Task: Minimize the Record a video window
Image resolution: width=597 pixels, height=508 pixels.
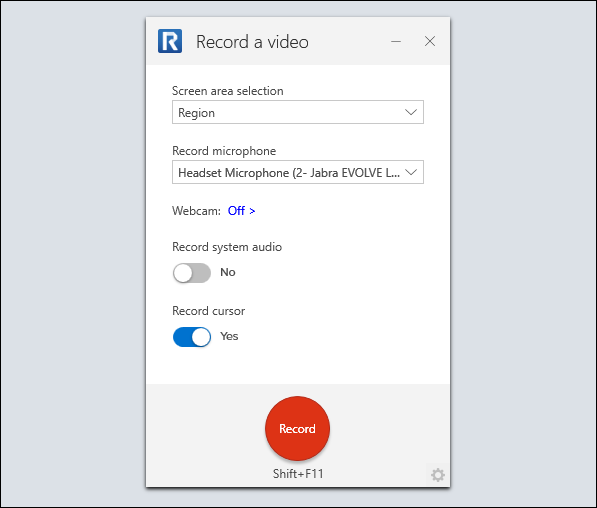Action: [x=396, y=41]
